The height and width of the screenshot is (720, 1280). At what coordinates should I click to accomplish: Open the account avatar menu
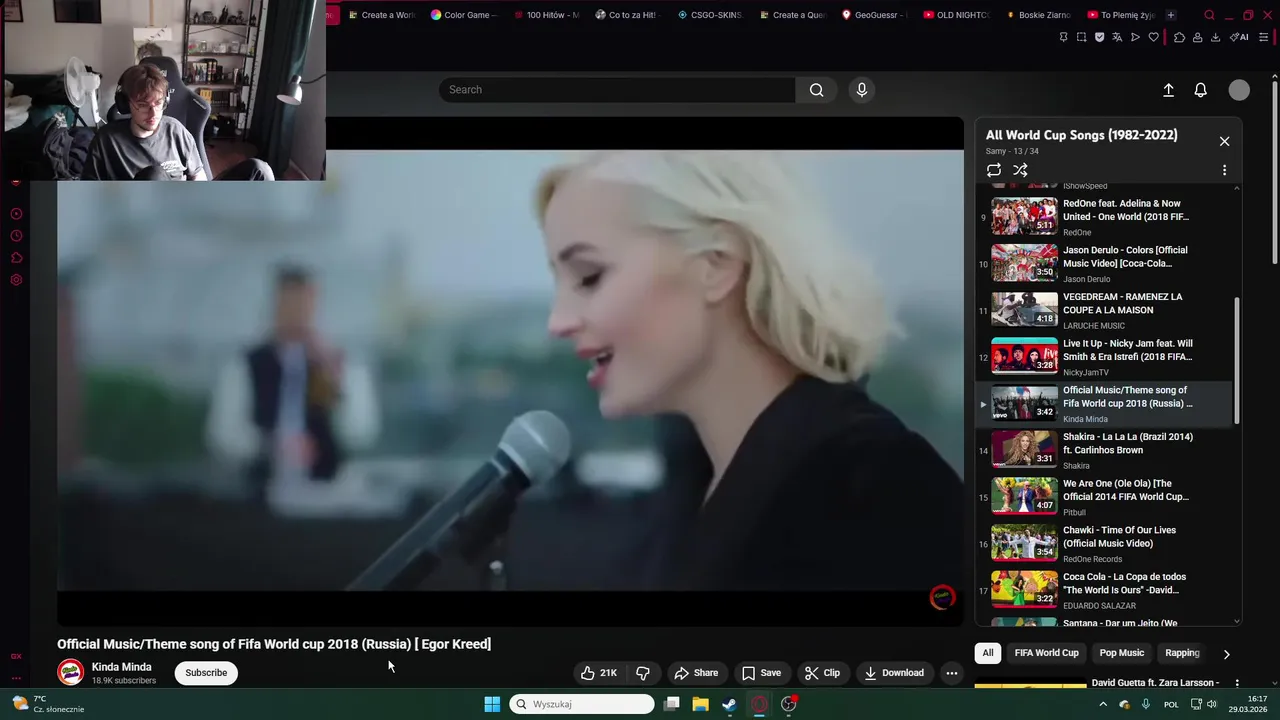(x=1239, y=90)
